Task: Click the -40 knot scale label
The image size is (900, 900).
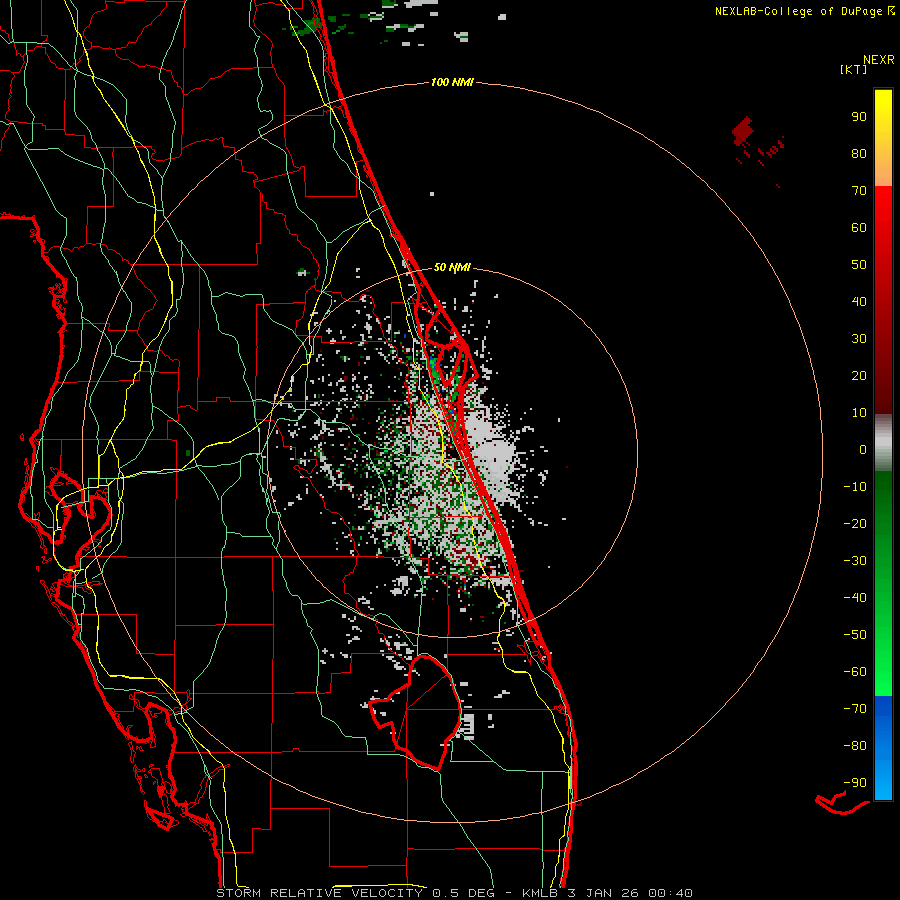Action: pyautogui.click(x=855, y=598)
